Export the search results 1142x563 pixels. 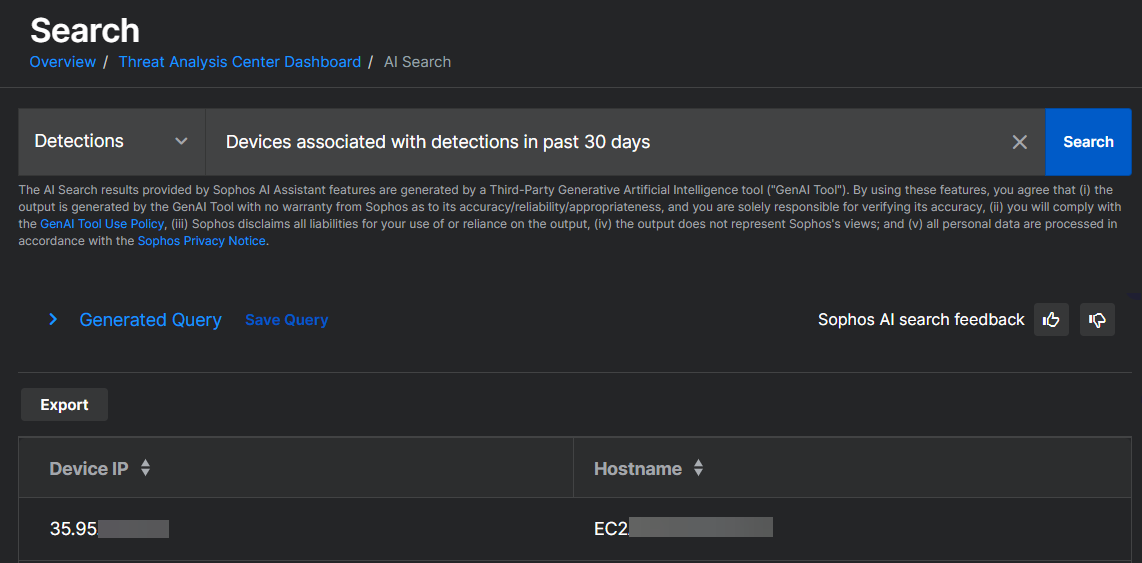click(64, 405)
